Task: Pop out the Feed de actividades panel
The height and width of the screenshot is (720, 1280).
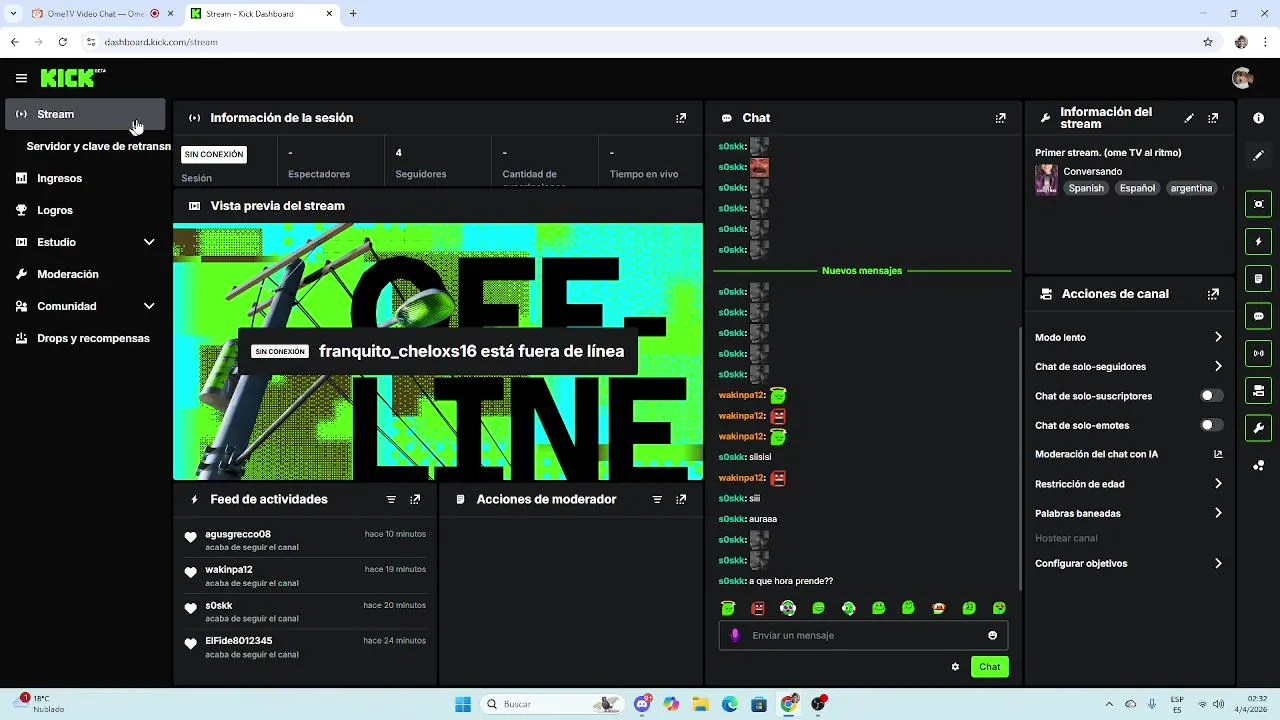Action: click(415, 499)
